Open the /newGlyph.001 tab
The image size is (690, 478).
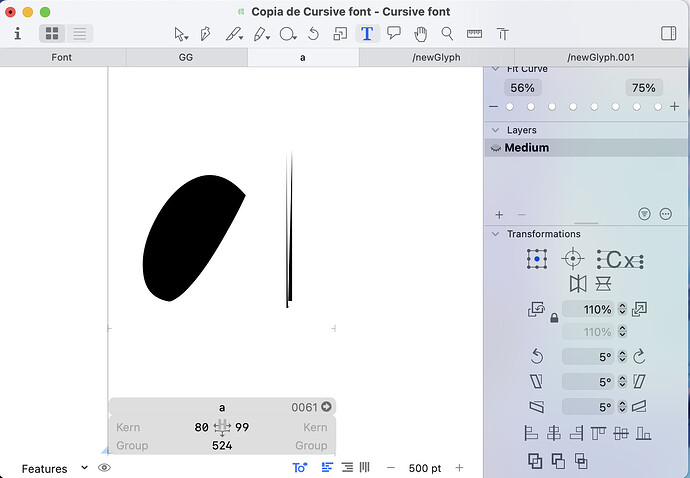coord(600,58)
